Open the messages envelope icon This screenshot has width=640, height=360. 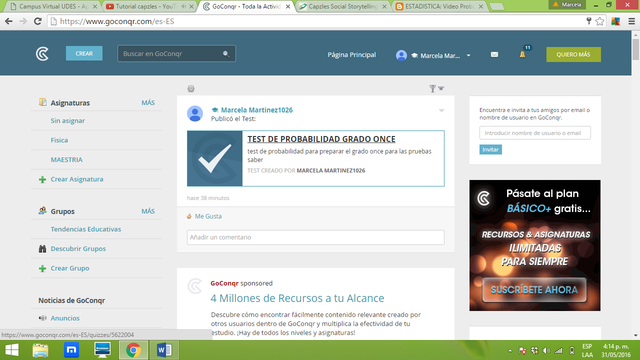(494, 55)
